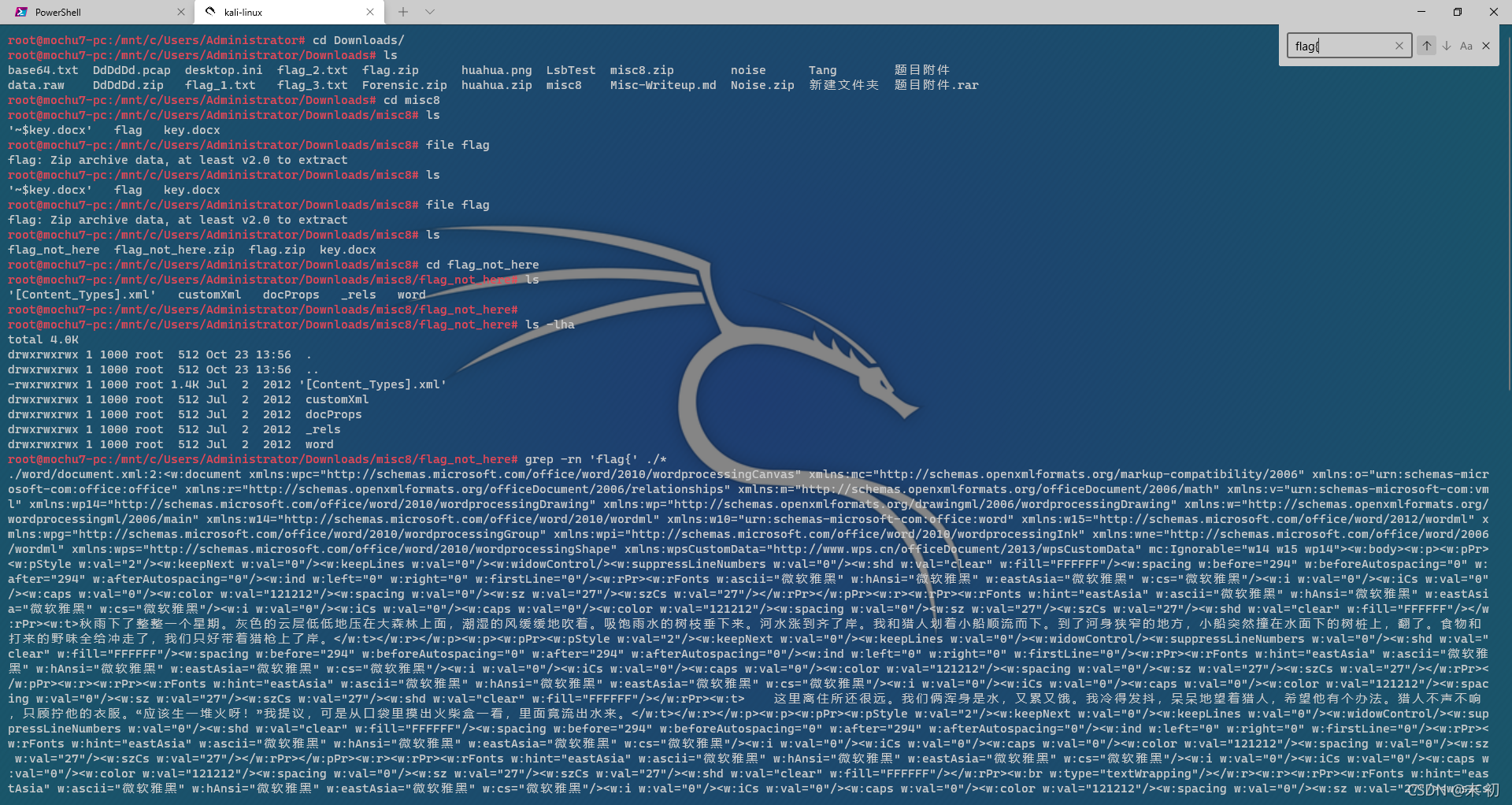Find next match with down arrow
The height and width of the screenshot is (805, 1512).
point(1447,46)
